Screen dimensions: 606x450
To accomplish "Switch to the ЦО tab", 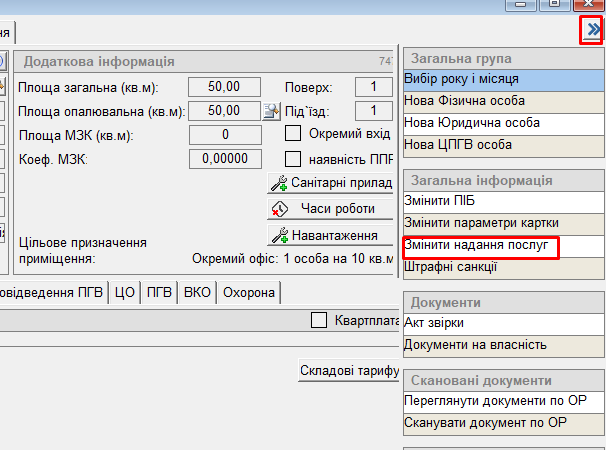I will pos(125,293).
